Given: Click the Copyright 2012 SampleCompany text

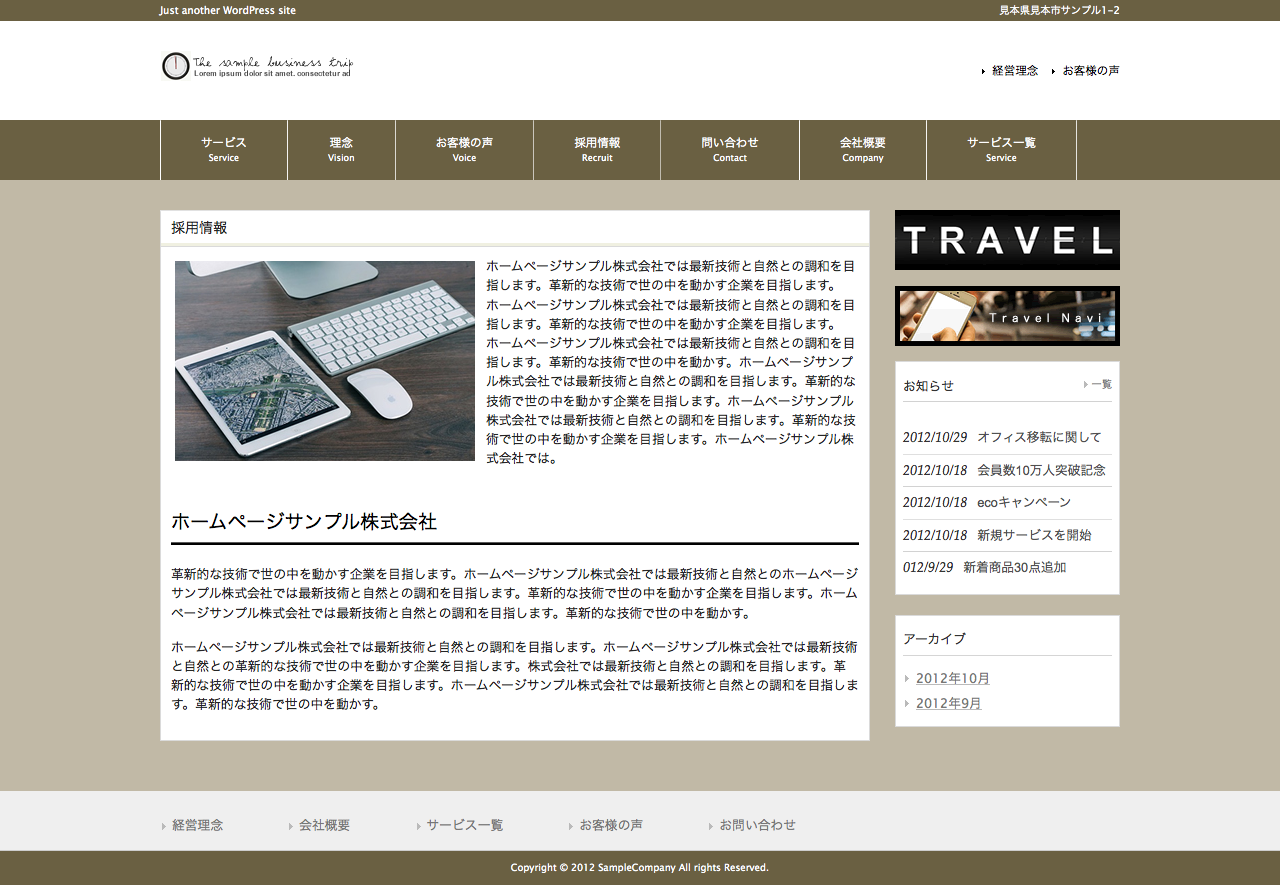Looking at the screenshot, I should point(640,867).
